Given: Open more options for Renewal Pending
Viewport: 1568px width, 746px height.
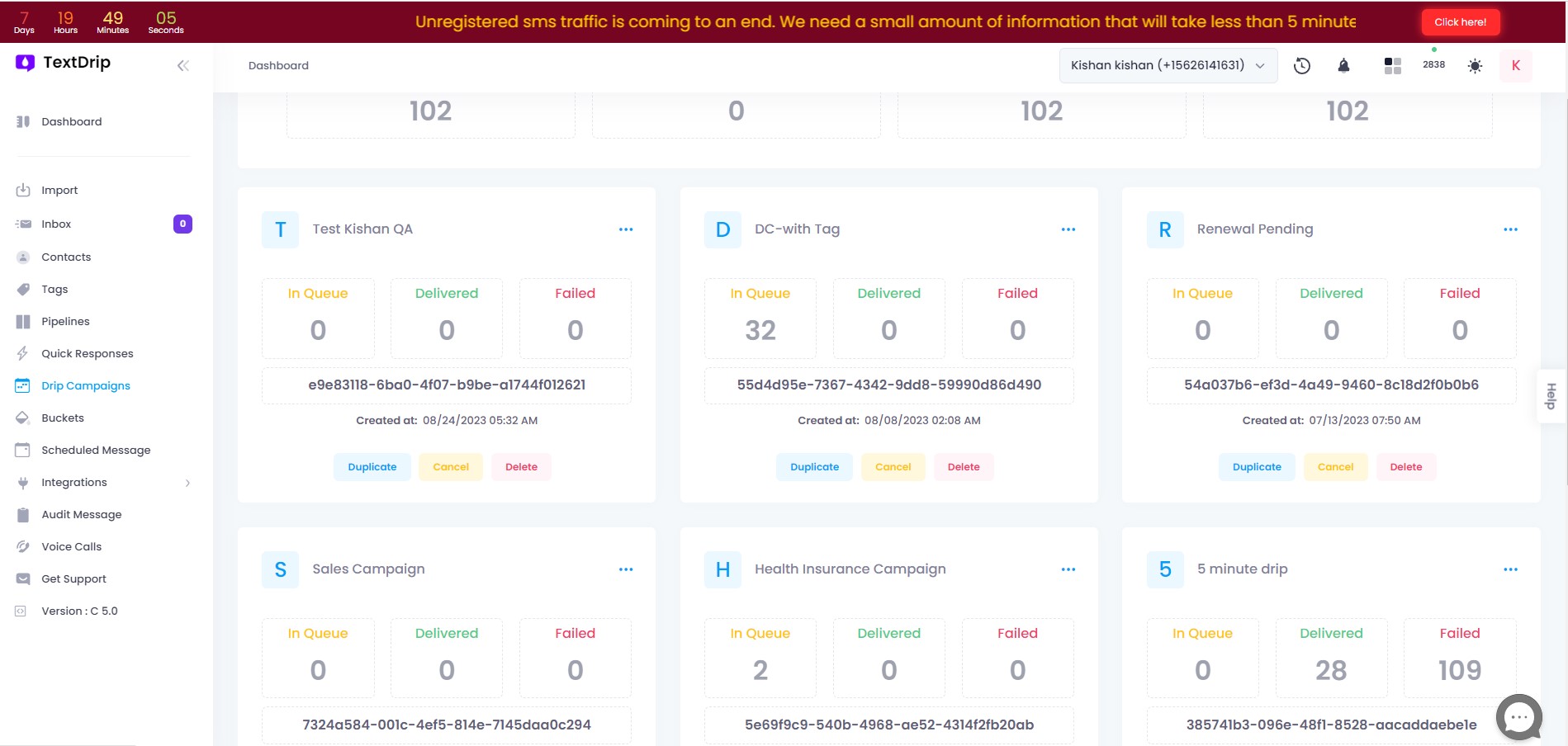Looking at the screenshot, I should (x=1510, y=229).
